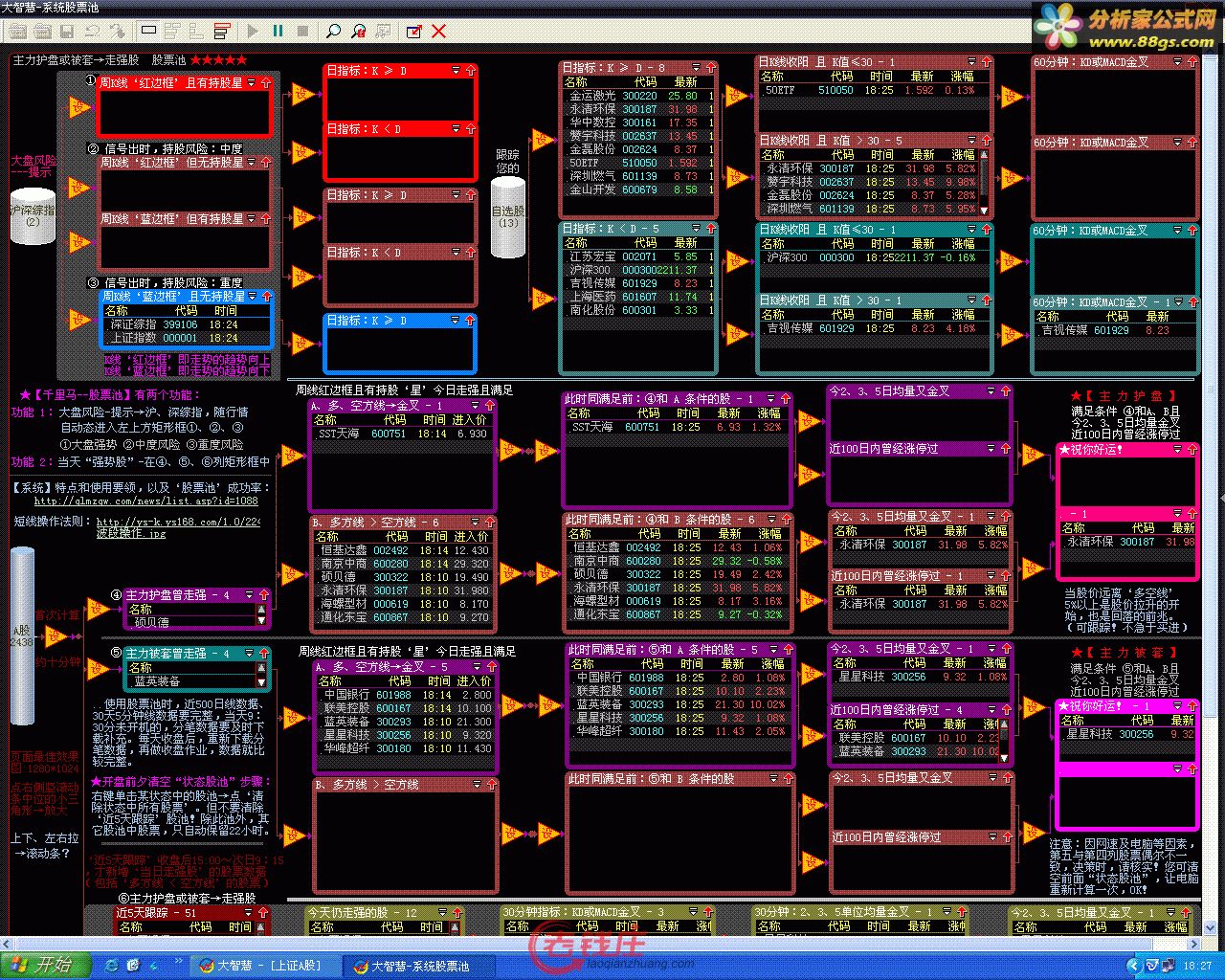Click the up arrow on 周K线蓝边框且无持股星 panel
The image size is (1225, 980).
click(265, 297)
